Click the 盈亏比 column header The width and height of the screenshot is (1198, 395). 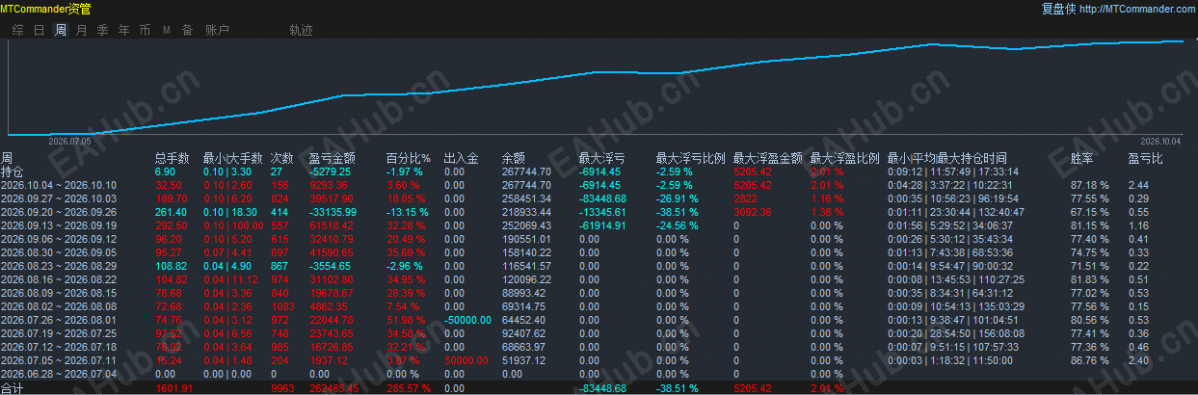pos(1145,159)
